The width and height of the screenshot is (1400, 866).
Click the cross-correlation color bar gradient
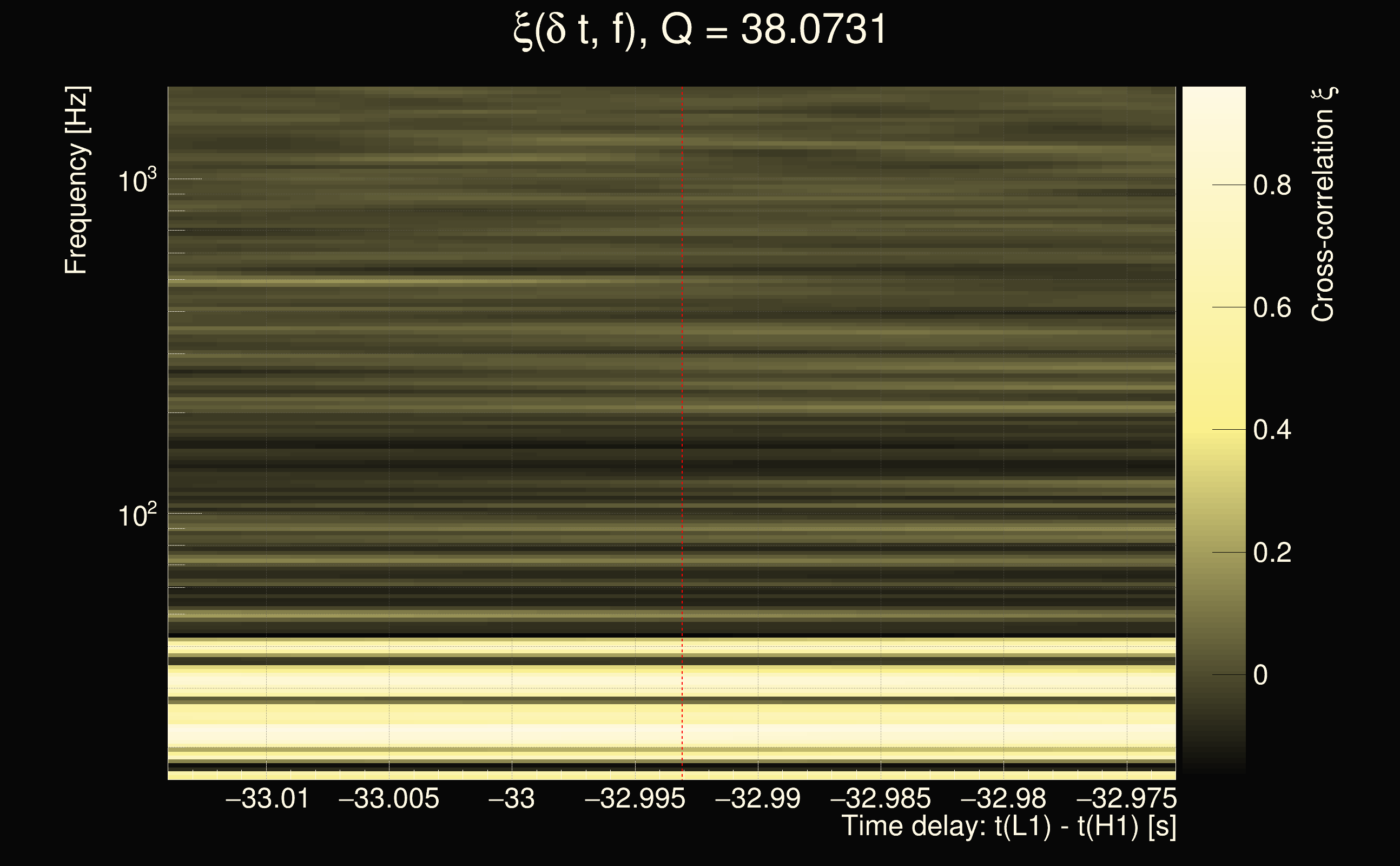click(x=1213, y=430)
